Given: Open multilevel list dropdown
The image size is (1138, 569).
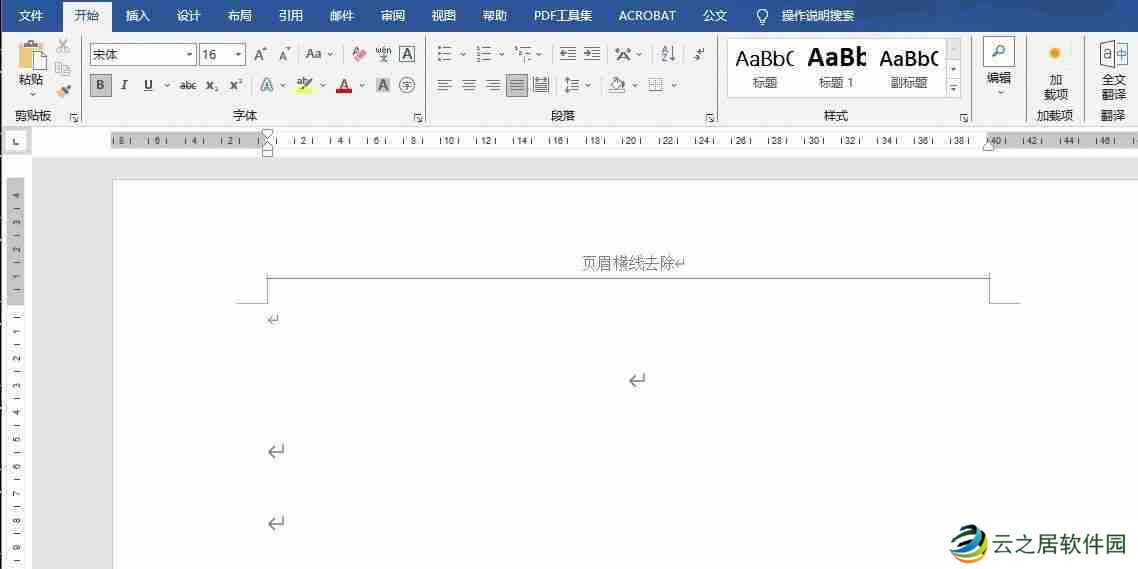Looking at the screenshot, I should pyautogui.click(x=539, y=54).
